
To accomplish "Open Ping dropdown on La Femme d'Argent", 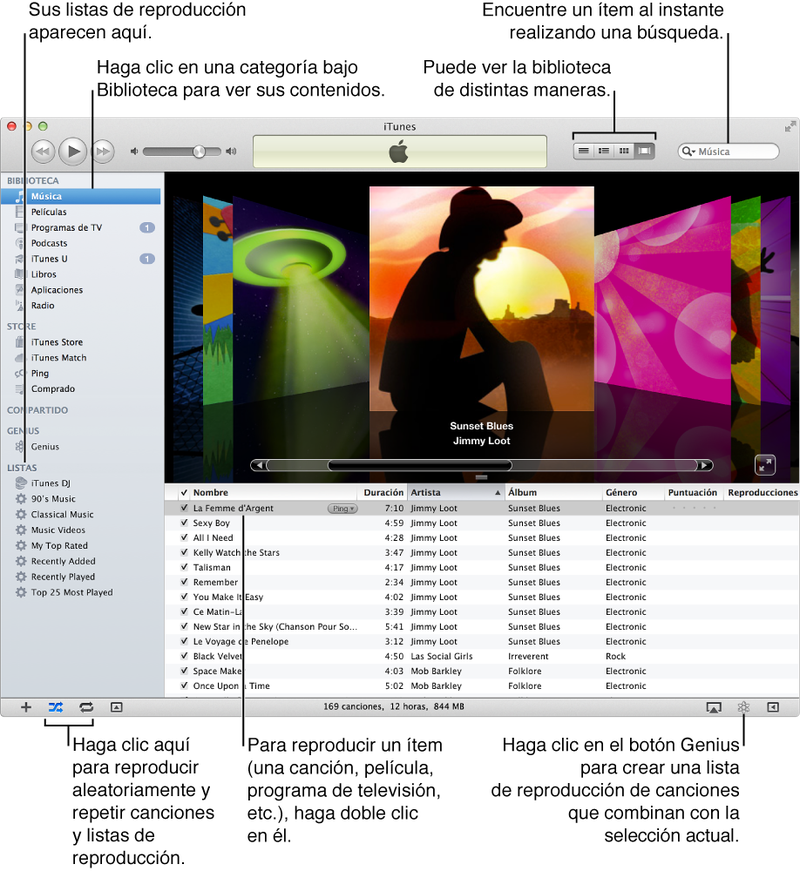I will pyautogui.click(x=343, y=508).
